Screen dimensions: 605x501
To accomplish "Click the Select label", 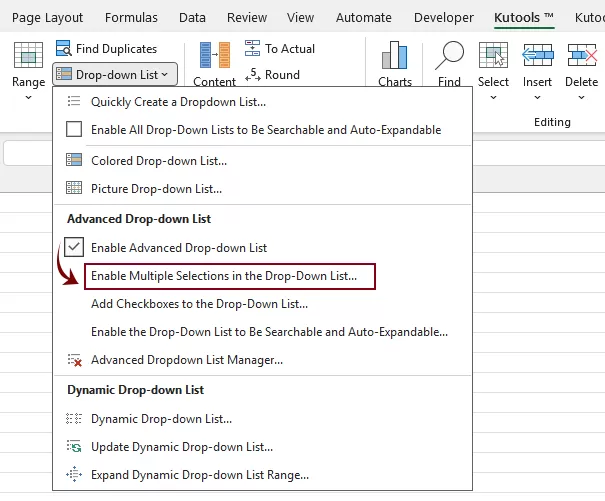I will click(493, 81).
